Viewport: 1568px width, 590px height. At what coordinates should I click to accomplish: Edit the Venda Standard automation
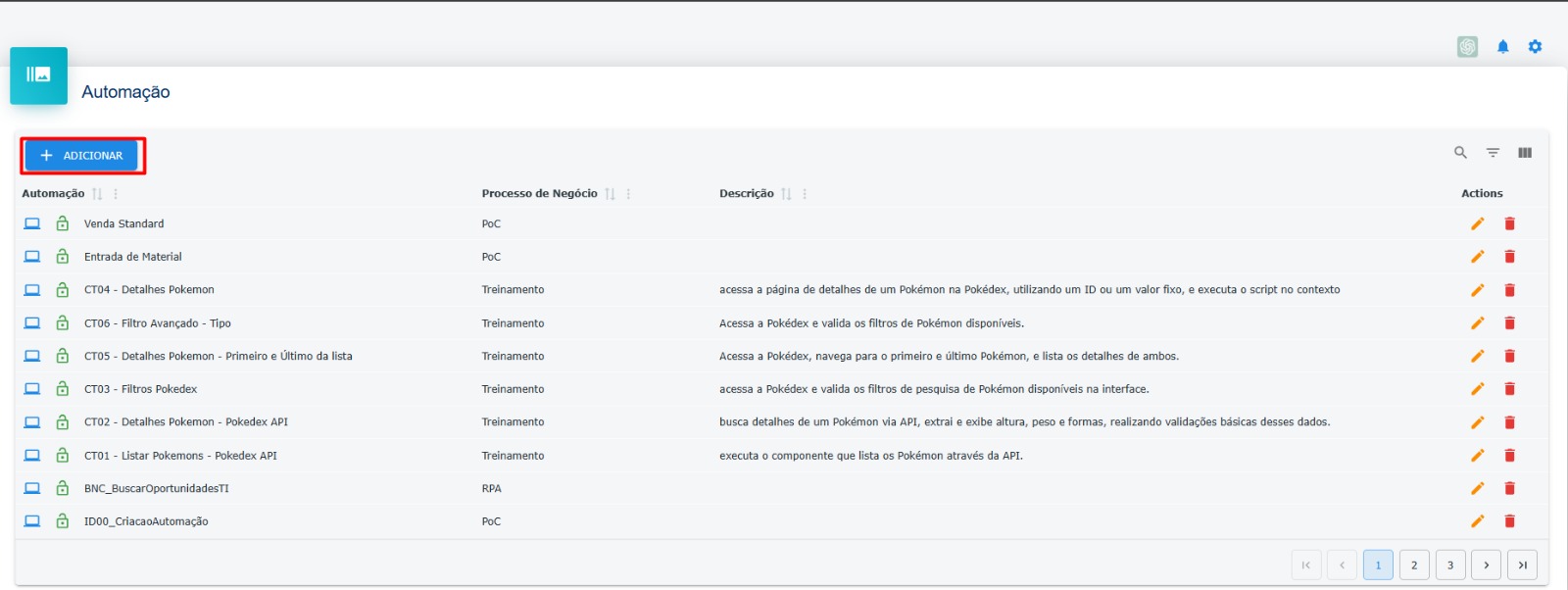[x=1477, y=223]
